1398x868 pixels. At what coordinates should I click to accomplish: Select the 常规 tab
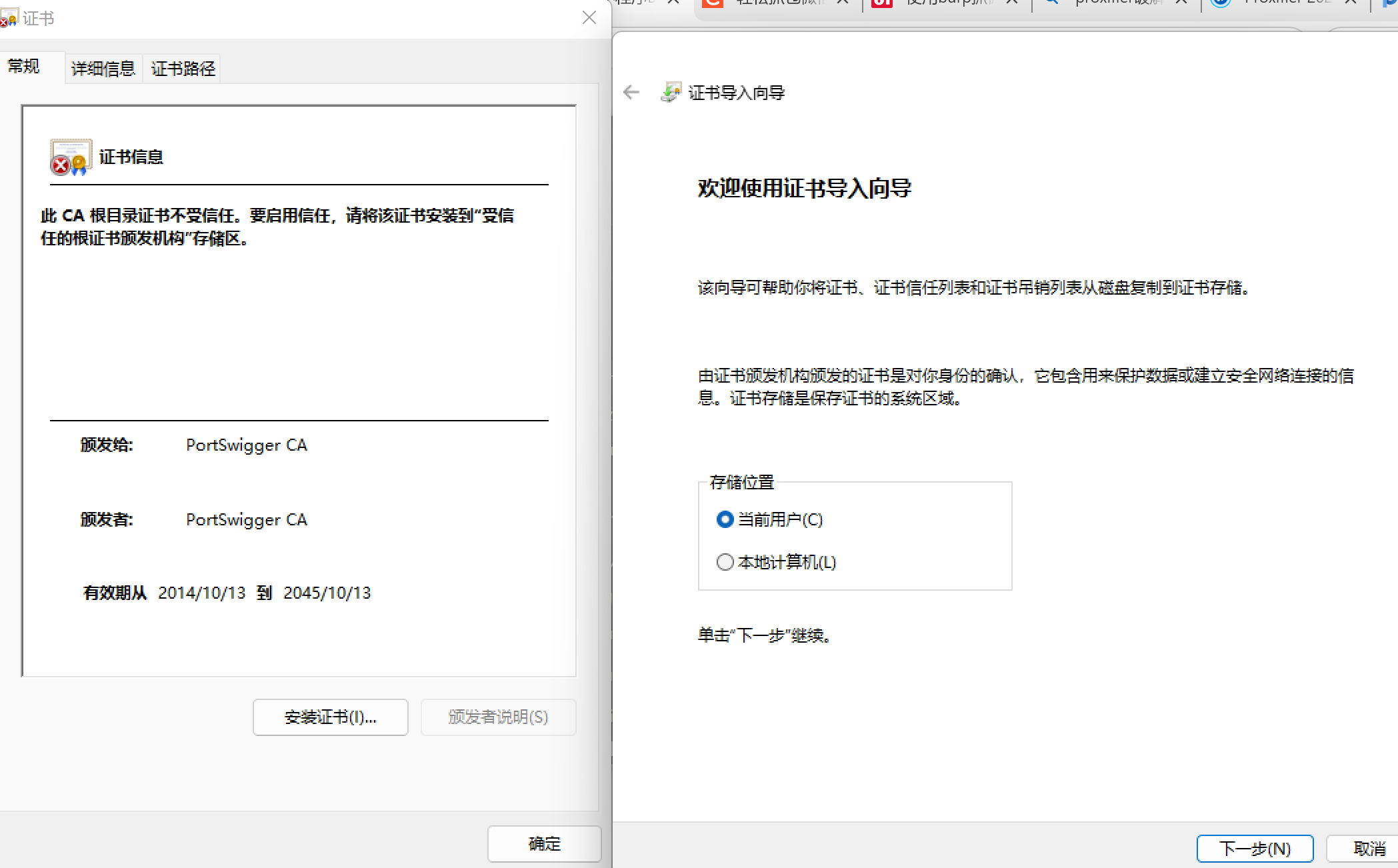[24, 66]
